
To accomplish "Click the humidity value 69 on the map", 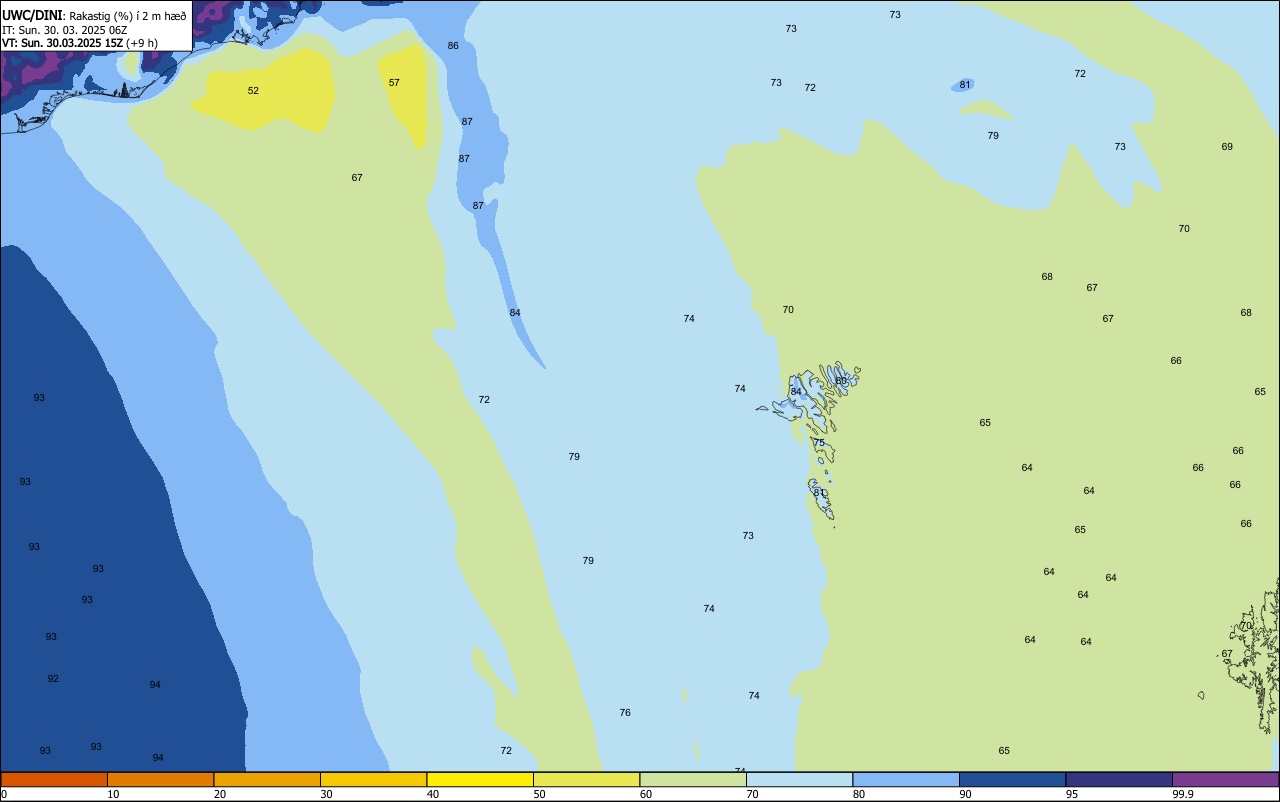I will [1227, 147].
